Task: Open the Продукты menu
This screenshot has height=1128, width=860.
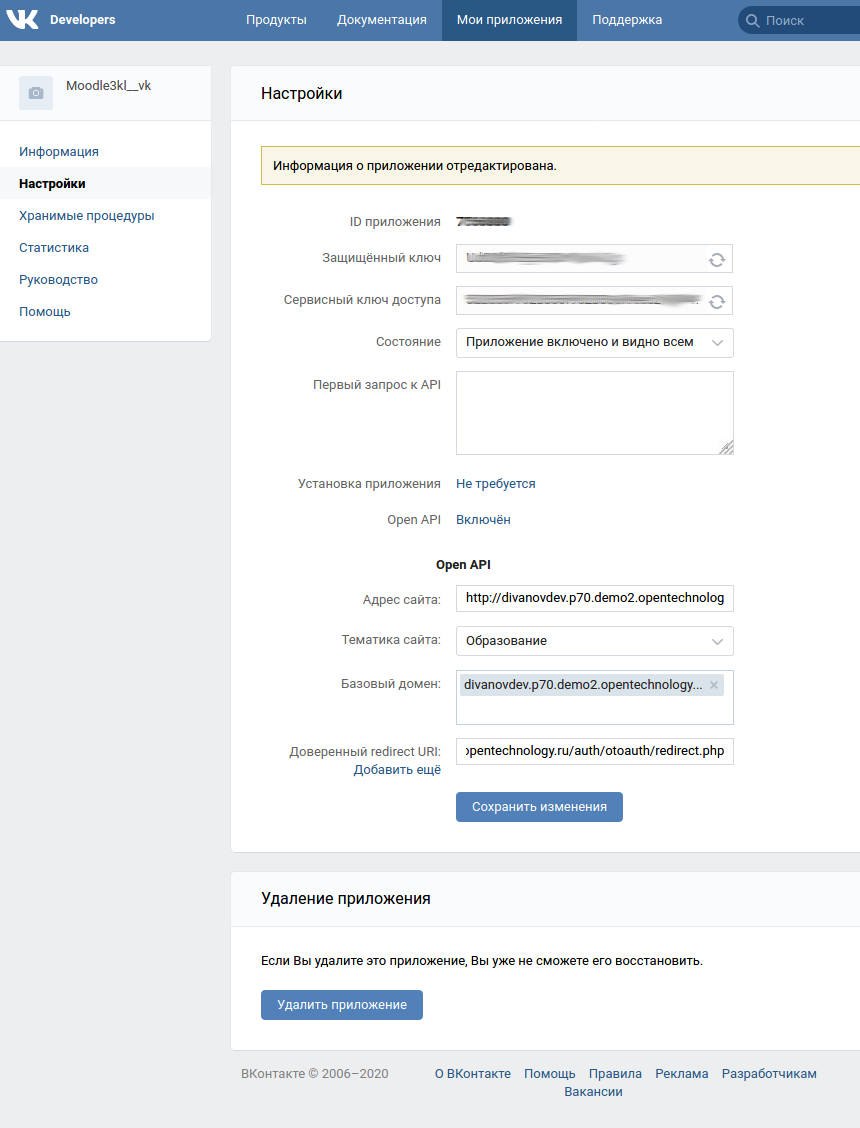Action: (276, 20)
